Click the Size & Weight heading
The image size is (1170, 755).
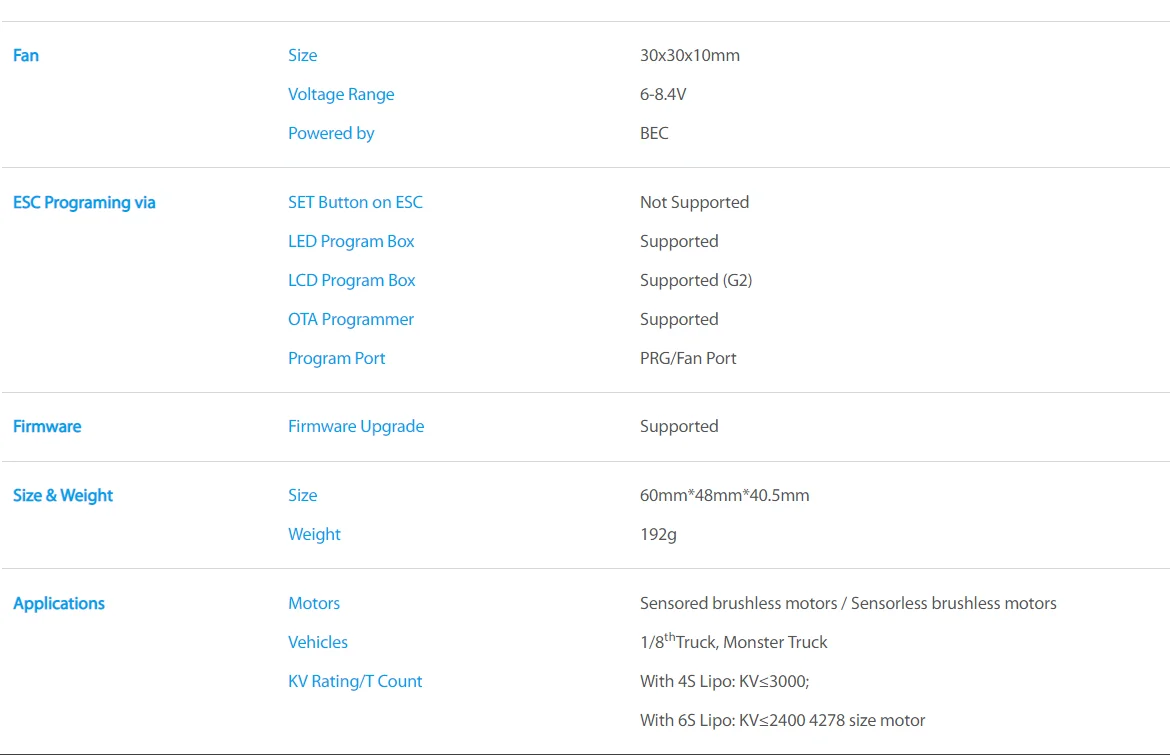click(63, 496)
